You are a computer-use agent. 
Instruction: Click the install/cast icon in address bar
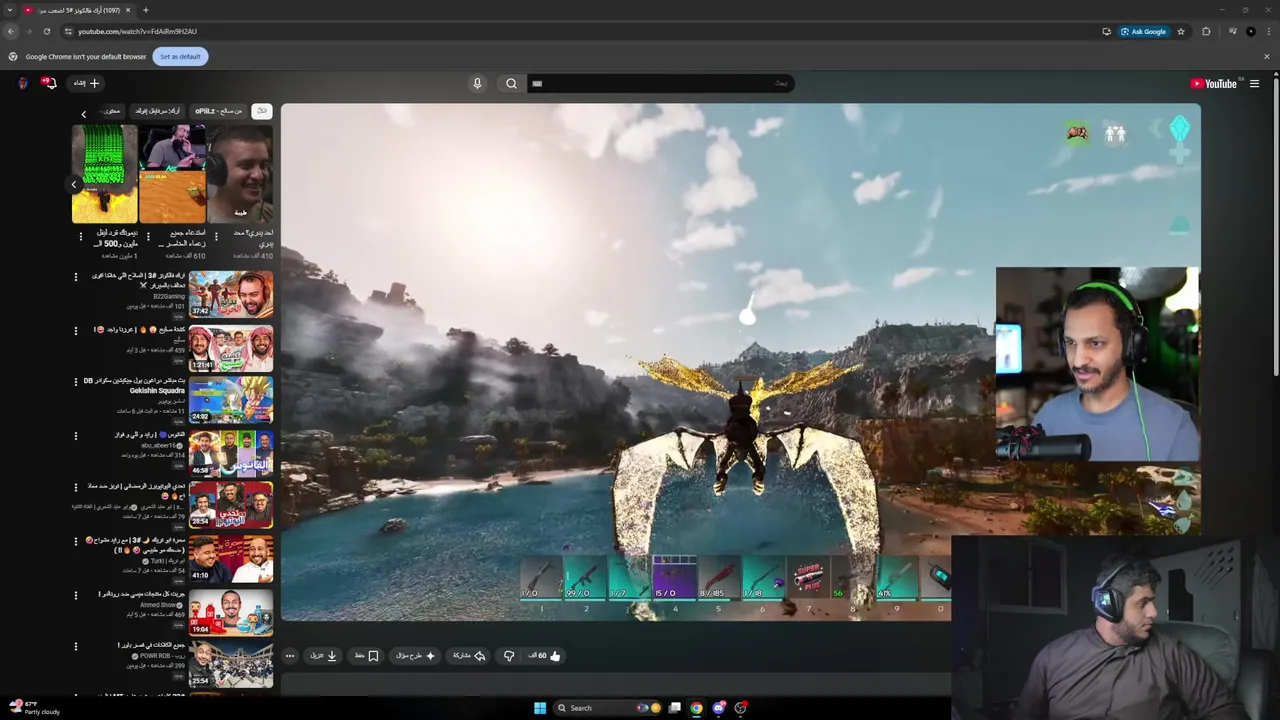pos(1106,31)
